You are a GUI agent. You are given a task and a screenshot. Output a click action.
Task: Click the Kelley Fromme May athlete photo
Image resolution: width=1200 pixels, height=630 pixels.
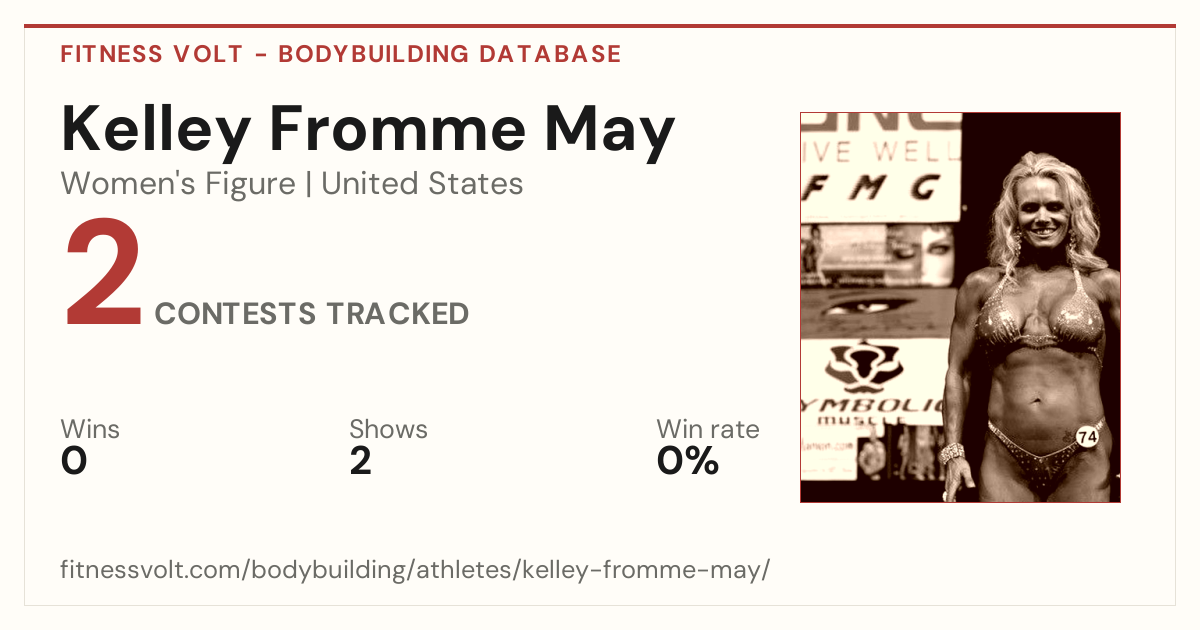pos(960,307)
